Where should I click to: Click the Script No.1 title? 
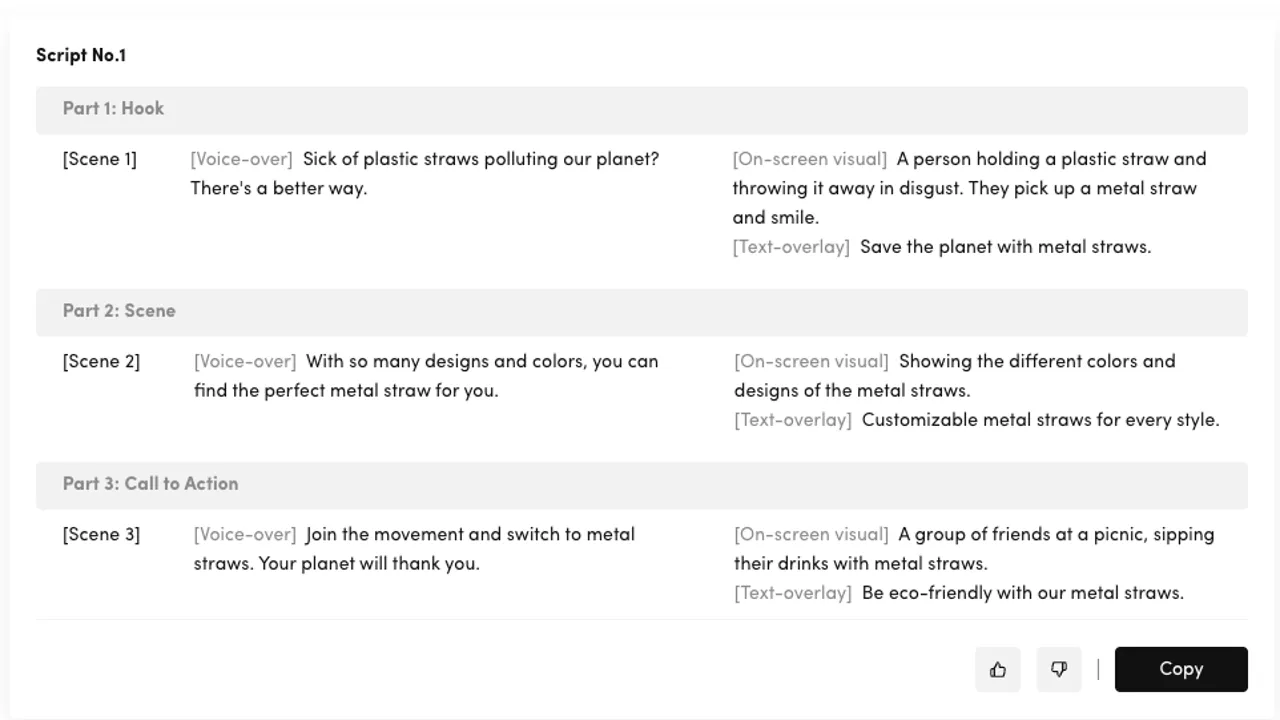click(x=81, y=56)
